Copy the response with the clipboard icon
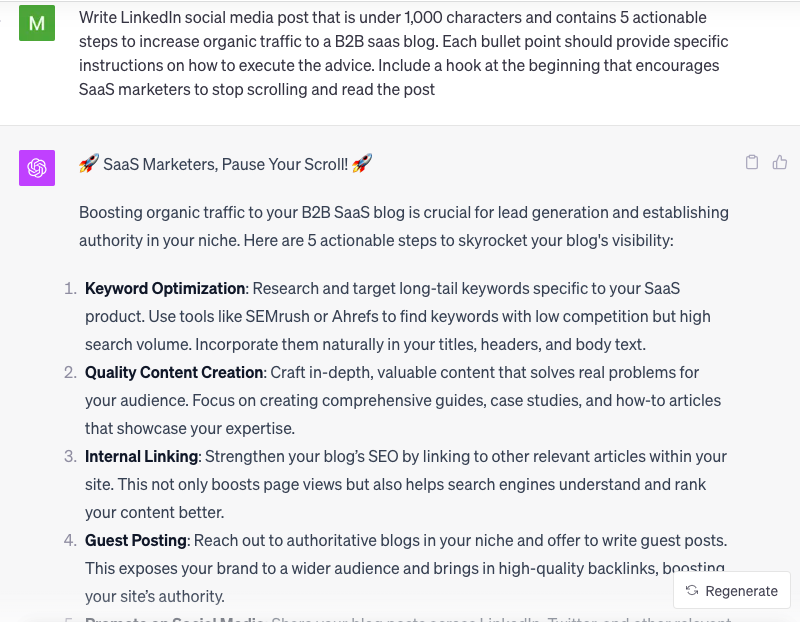 tap(752, 163)
